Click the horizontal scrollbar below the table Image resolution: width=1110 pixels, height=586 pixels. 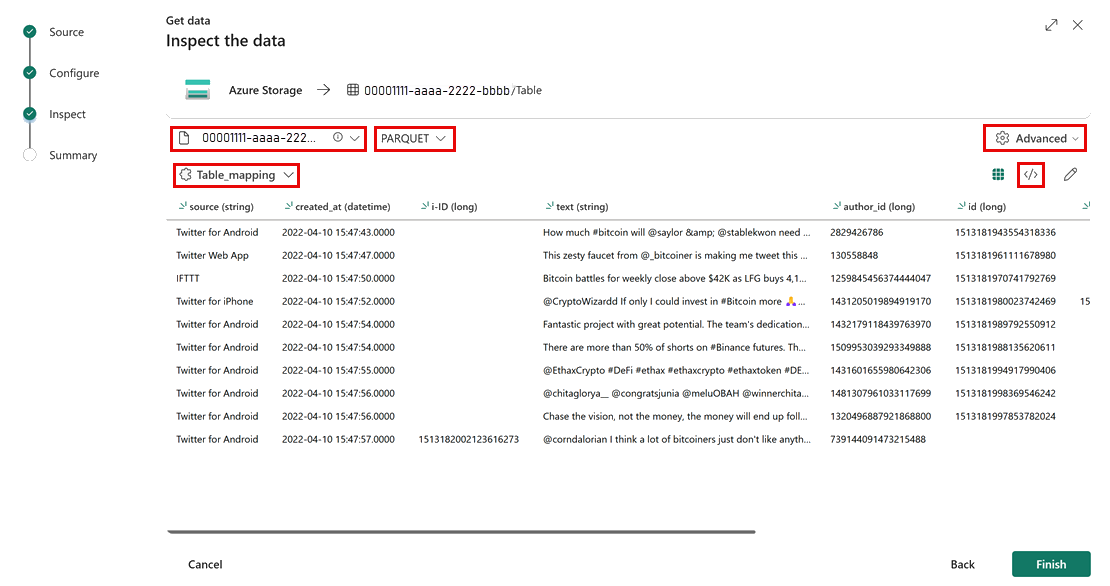point(461,532)
